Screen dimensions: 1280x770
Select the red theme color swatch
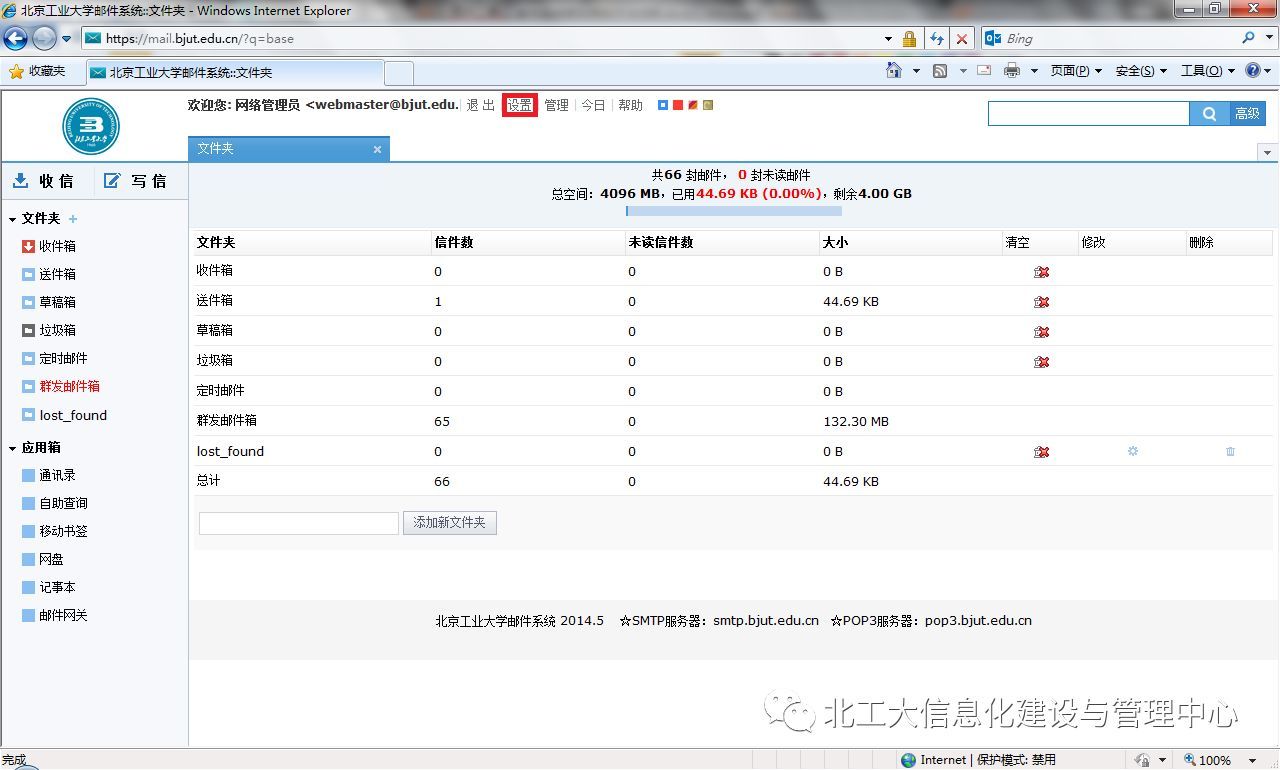click(677, 104)
